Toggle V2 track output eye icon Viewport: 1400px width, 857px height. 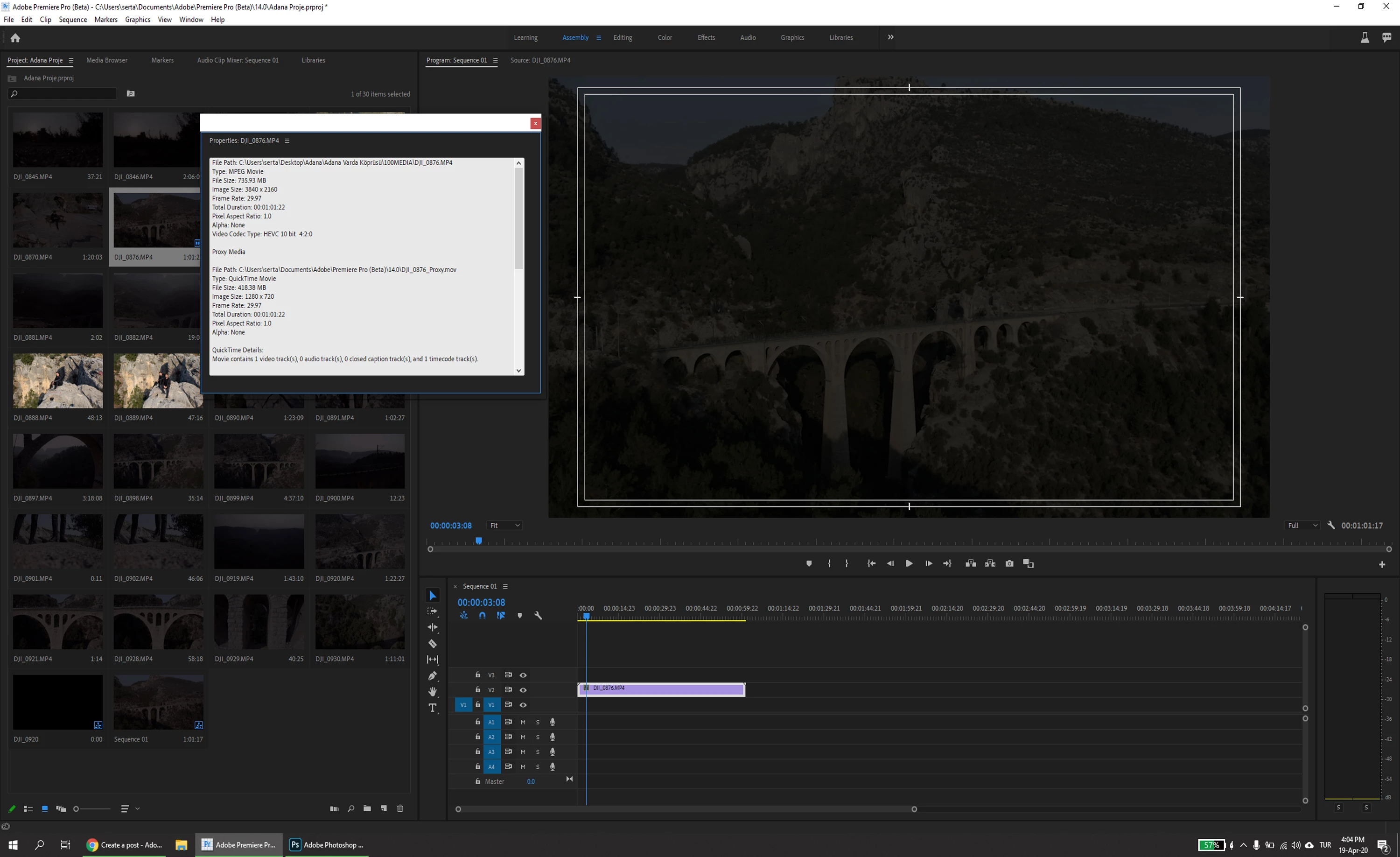pyautogui.click(x=523, y=690)
